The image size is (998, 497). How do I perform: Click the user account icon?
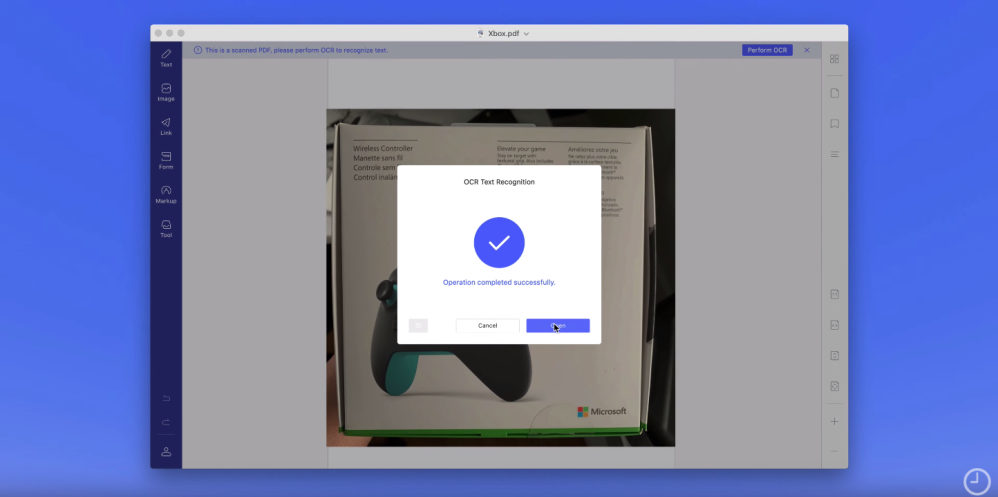166,451
